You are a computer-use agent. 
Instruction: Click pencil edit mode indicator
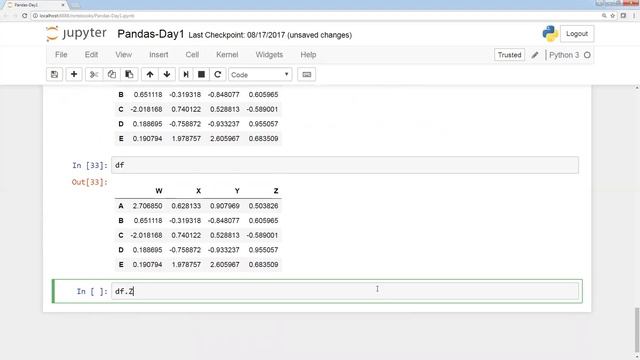coord(535,55)
